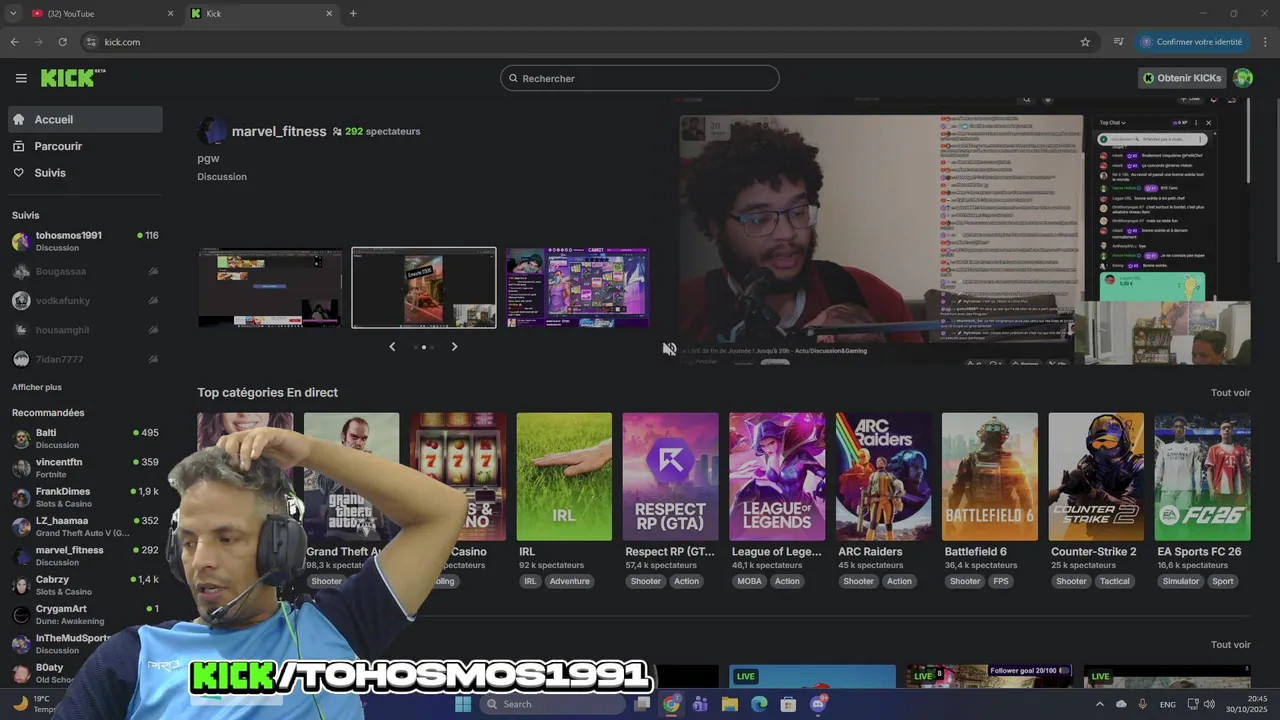Open the Respect RP (GTA) category card
The width and height of the screenshot is (1280, 720).
[670, 477]
